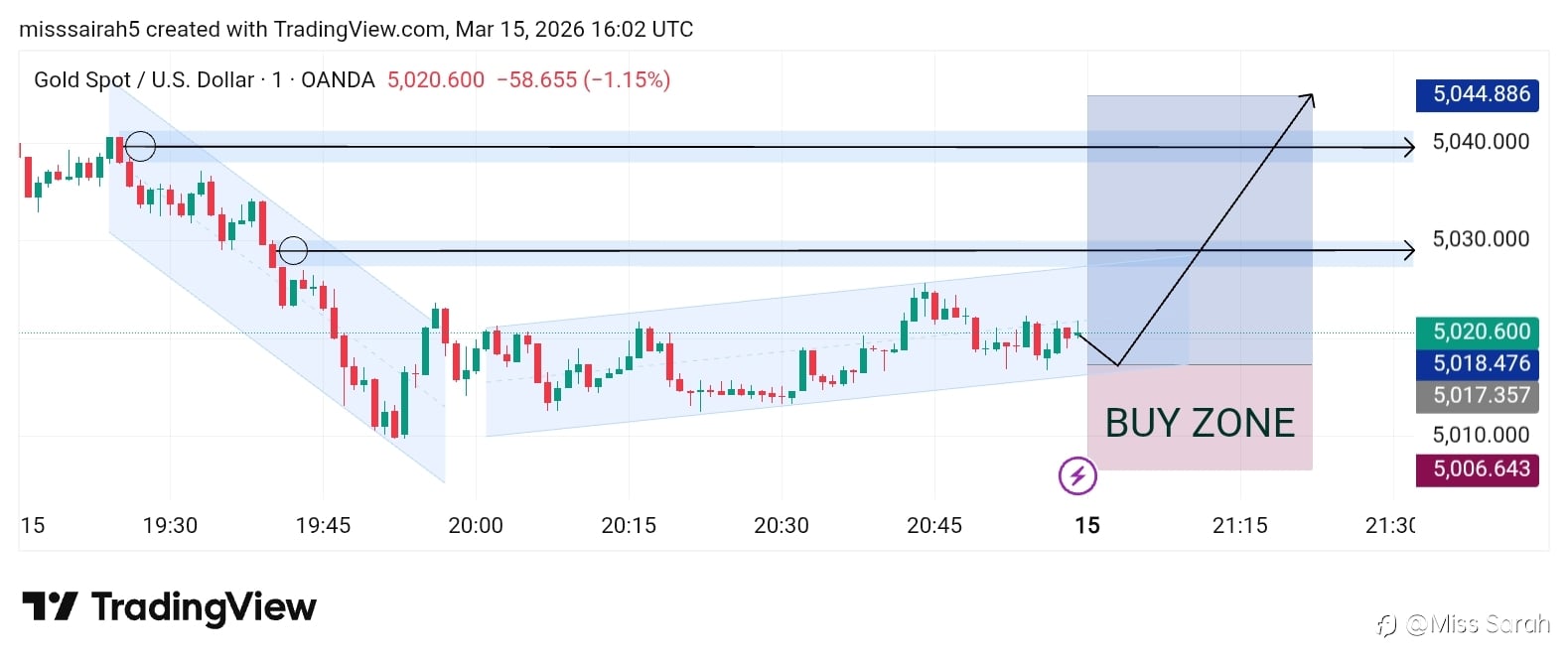The width and height of the screenshot is (1568, 663).
Task: Select the blue 5,018.476 entry price label
Action: coord(1477,363)
